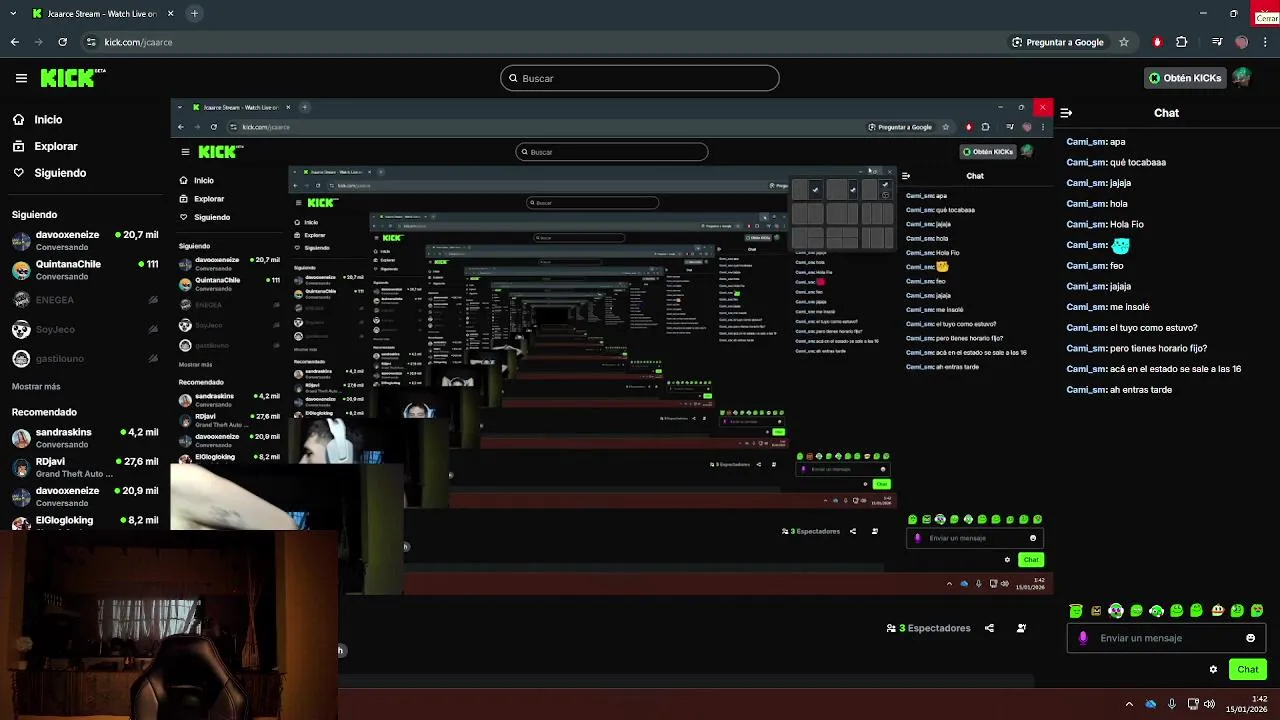
Task: Bookmark this page with the star
Action: (1124, 42)
